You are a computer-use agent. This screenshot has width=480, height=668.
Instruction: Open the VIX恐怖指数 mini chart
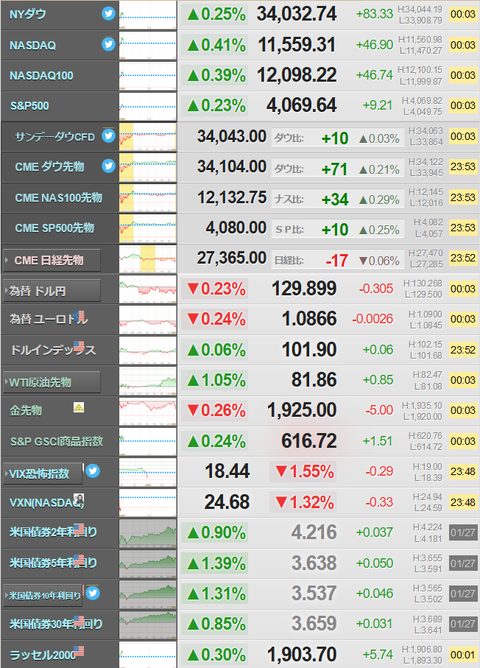pos(147,472)
